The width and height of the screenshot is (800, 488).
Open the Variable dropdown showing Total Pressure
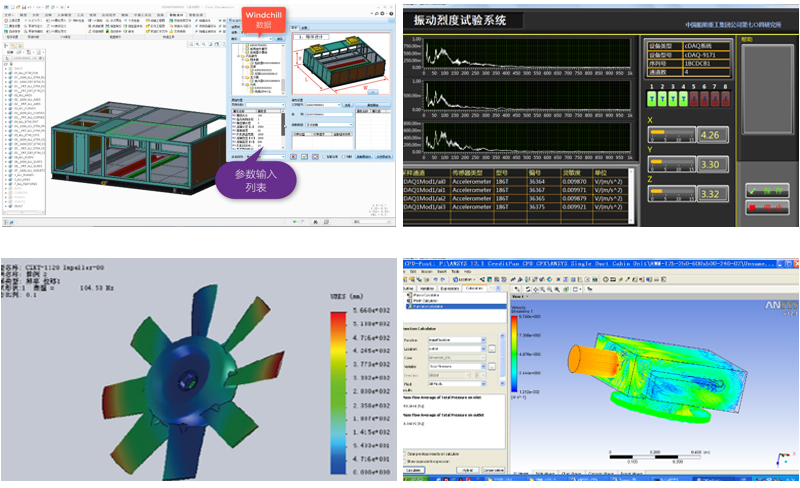(x=457, y=367)
